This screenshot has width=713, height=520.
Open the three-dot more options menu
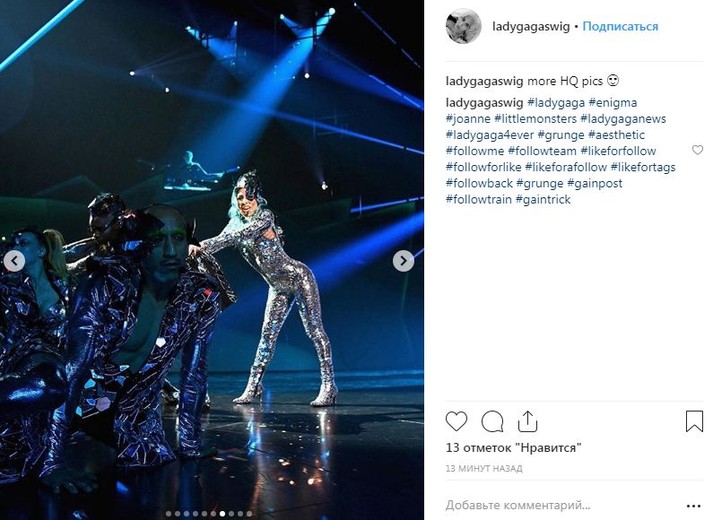click(x=693, y=506)
